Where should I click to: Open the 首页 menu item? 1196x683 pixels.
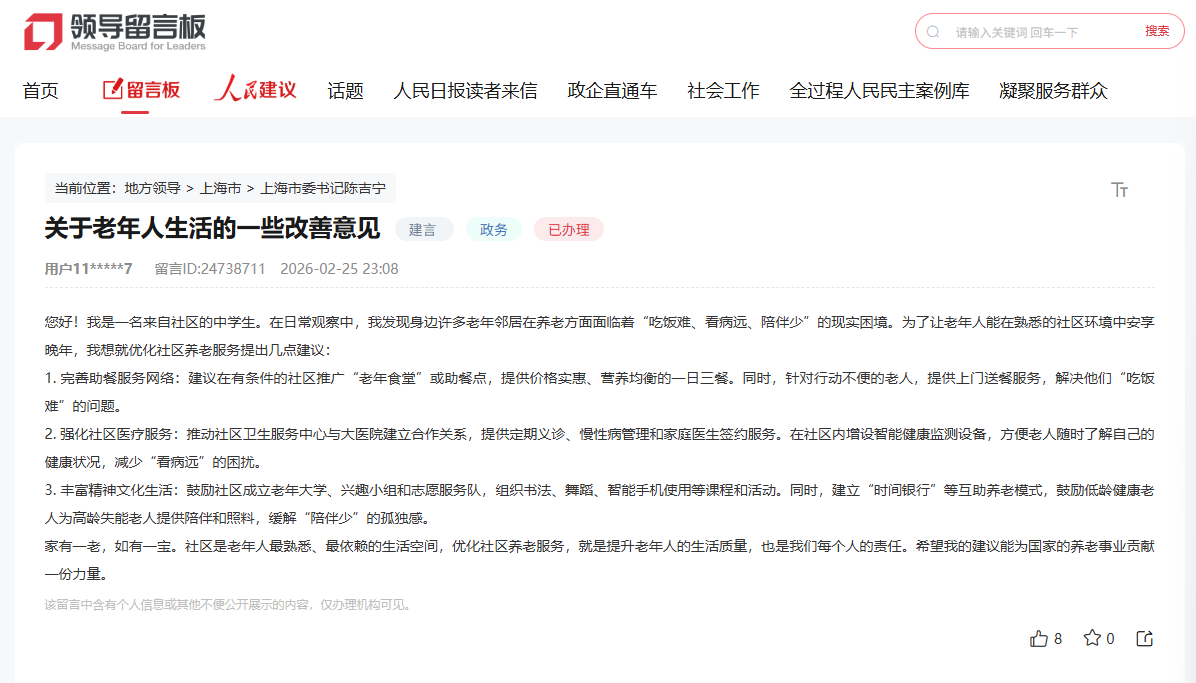[x=40, y=90]
